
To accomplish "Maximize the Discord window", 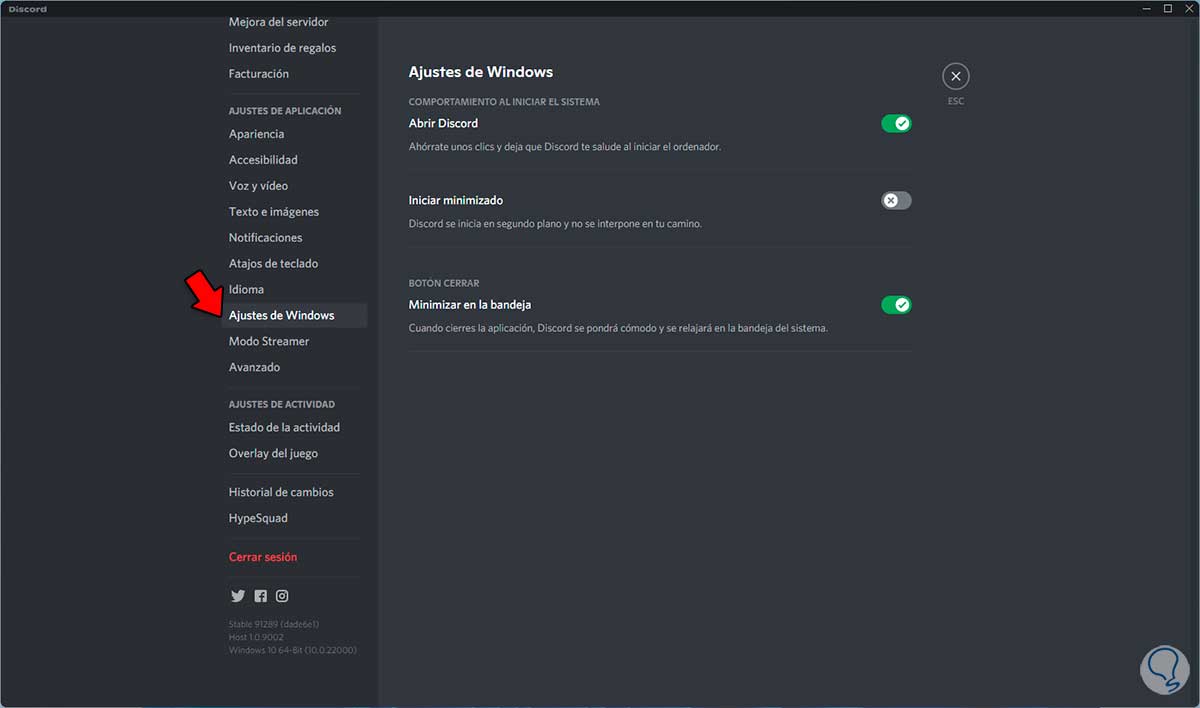I will coord(1167,9).
